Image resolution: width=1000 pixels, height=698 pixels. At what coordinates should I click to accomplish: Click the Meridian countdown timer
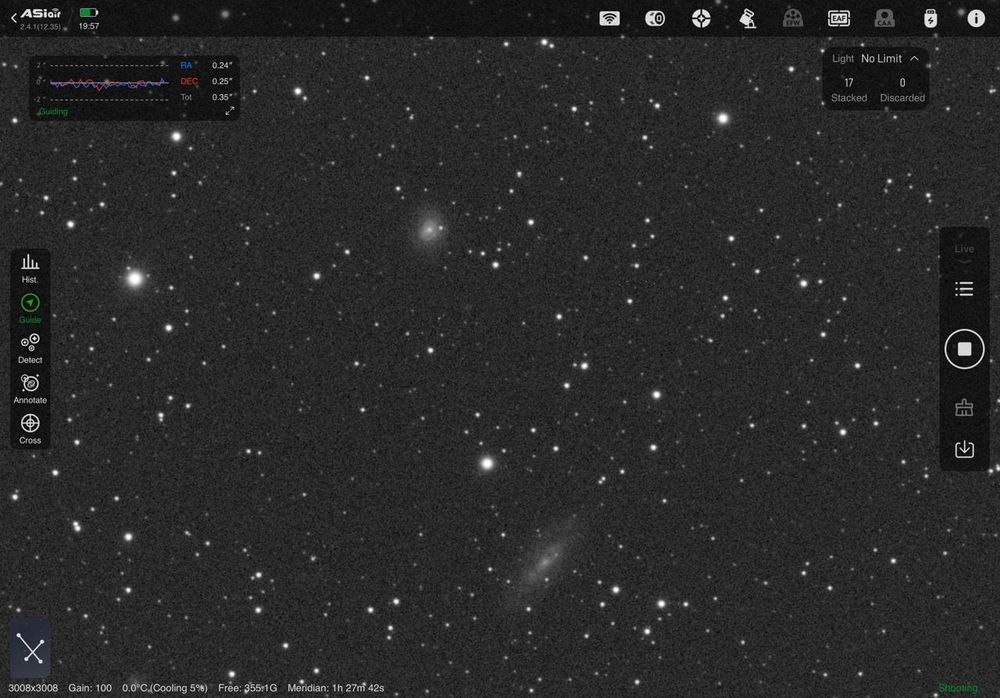(335, 688)
